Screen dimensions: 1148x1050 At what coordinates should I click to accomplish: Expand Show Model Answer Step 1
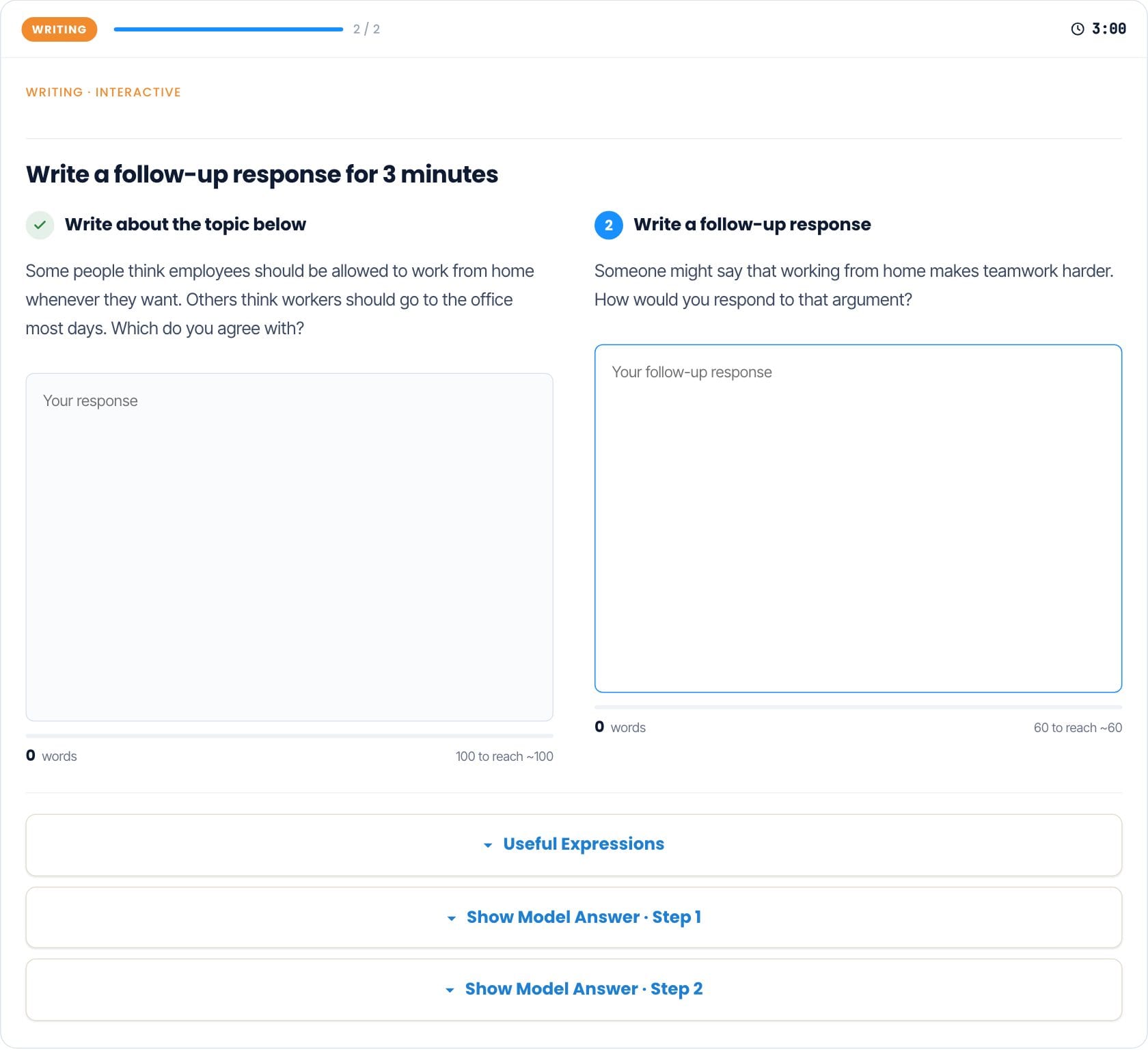click(574, 917)
